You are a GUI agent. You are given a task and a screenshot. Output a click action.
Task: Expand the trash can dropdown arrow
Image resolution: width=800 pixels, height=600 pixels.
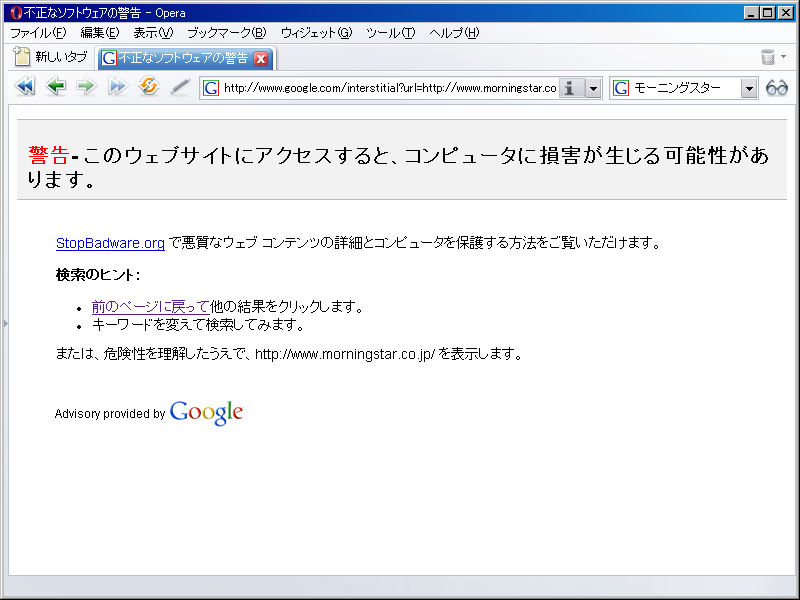784,57
